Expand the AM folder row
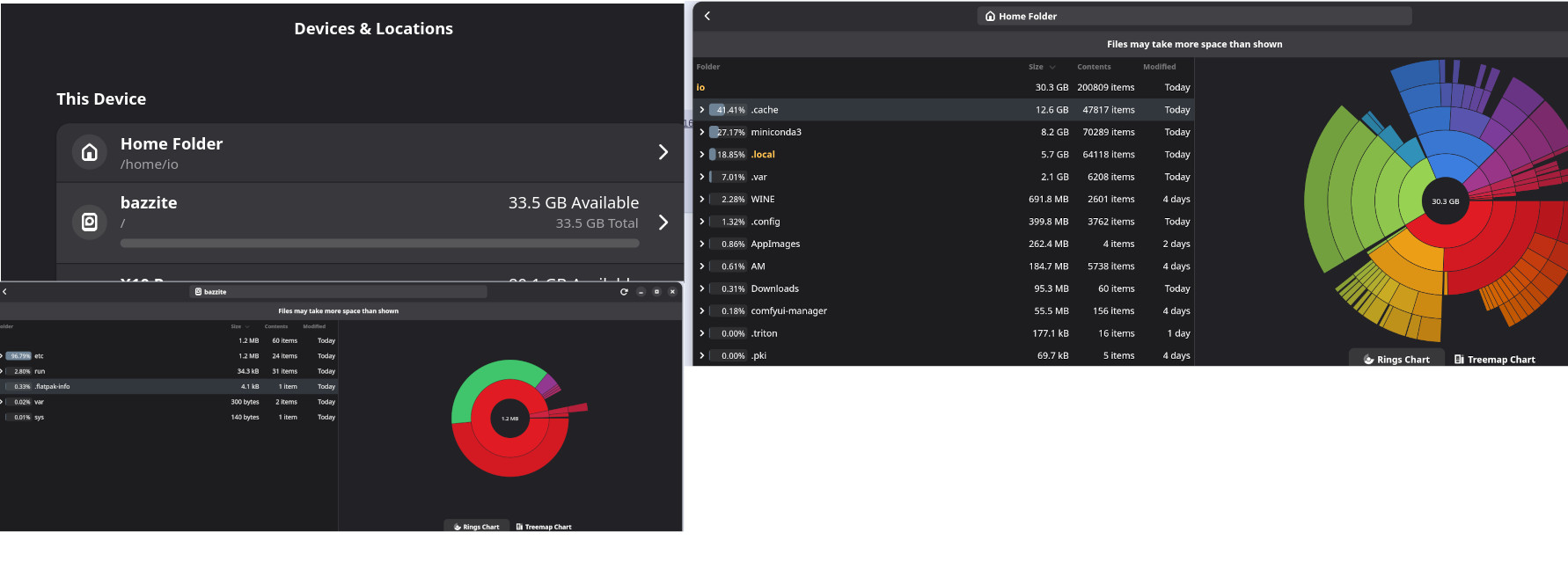 (x=701, y=266)
